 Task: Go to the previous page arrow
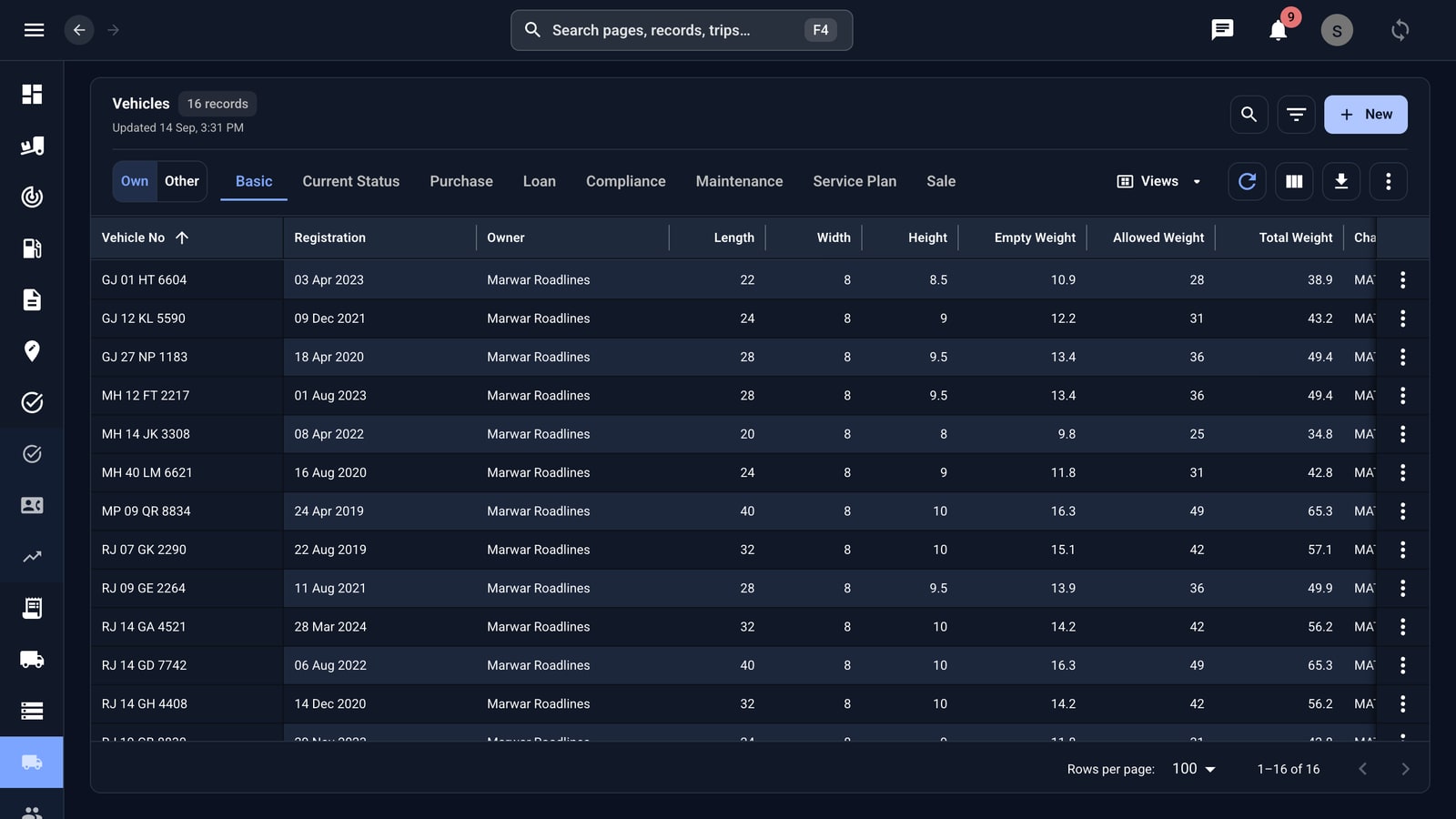pos(1362,769)
